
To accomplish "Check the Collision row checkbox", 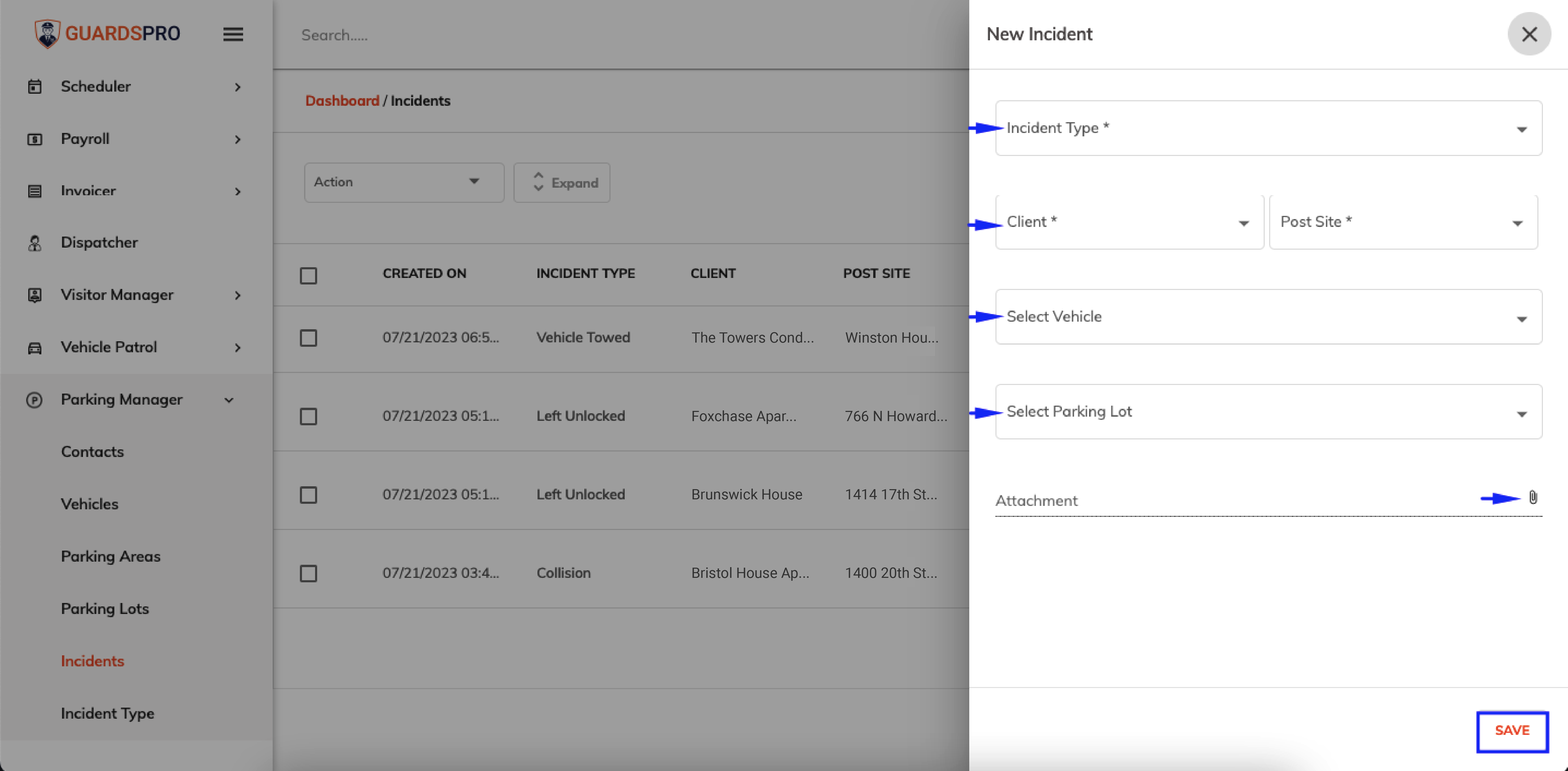I will (x=309, y=573).
